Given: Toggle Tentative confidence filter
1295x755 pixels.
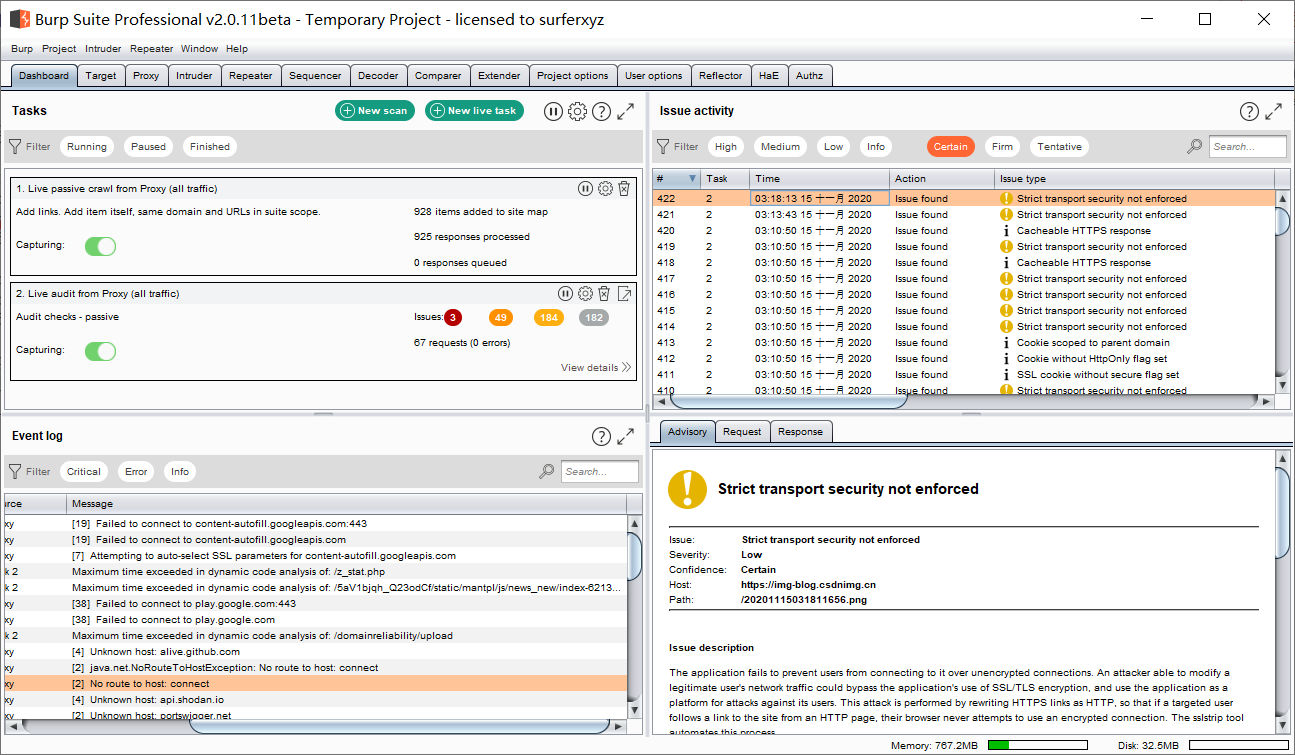Looking at the screenshot, I should (x=1059, y=147).
